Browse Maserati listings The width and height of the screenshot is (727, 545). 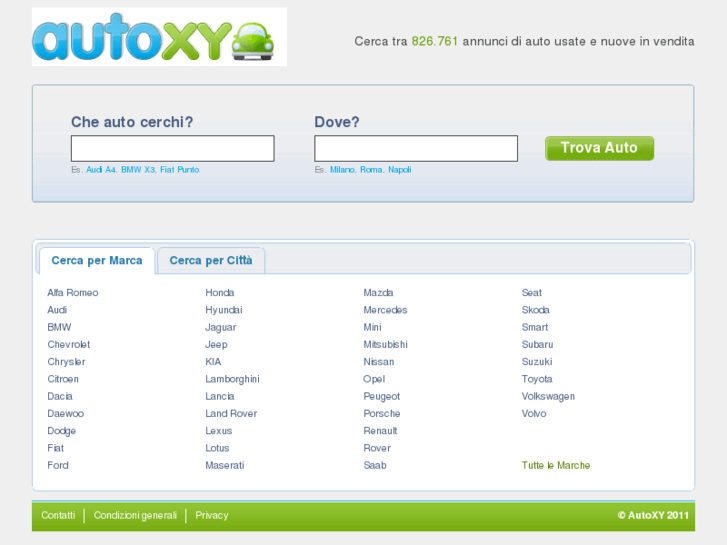[x=225, y=465]
